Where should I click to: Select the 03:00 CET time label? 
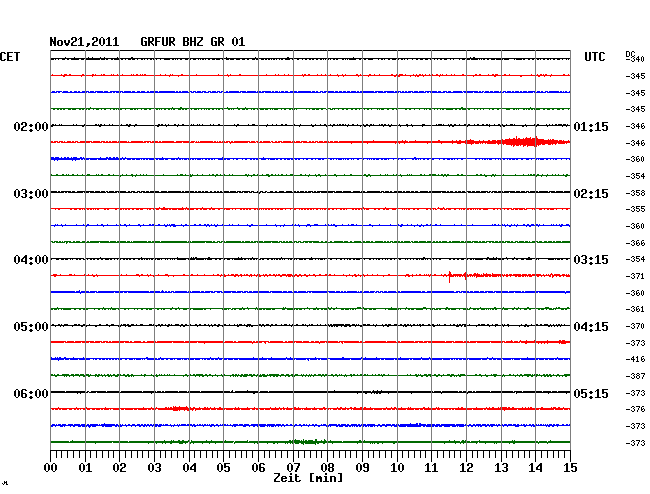point(31,194)
